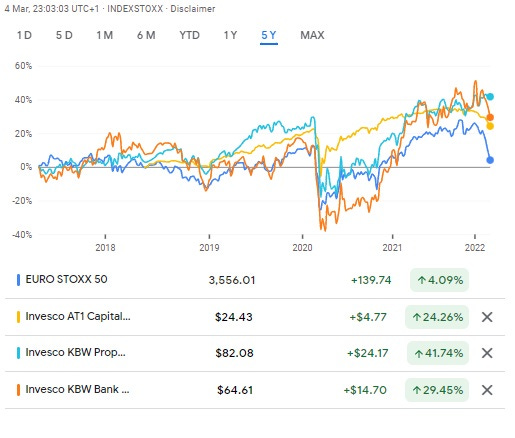
Task: Click the +139.74 change value
Action: (x=371, y=280)
